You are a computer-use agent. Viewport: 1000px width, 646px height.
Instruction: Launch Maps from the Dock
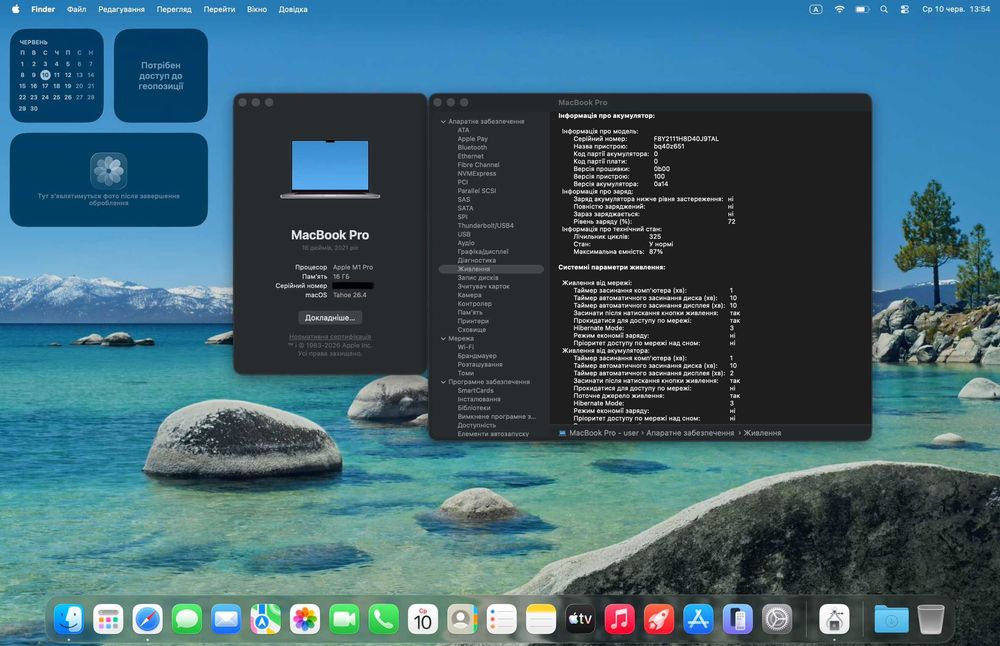click(x=265, y=619)
